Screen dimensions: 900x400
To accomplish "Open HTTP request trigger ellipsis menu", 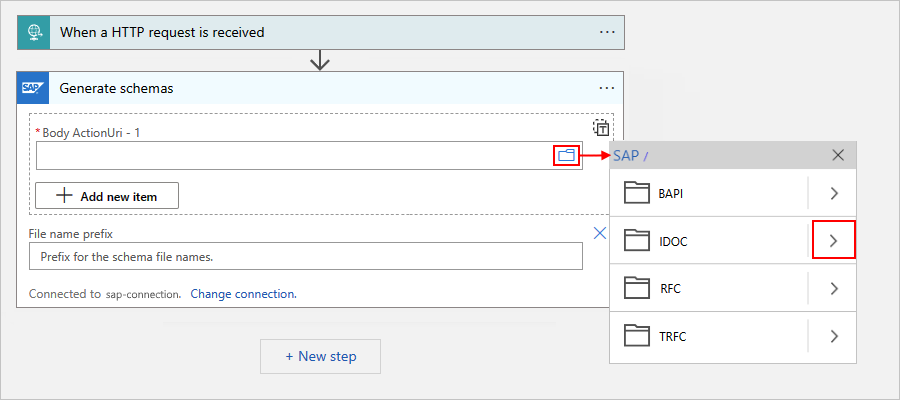I will pyautogui.click(x=607, y=32).
